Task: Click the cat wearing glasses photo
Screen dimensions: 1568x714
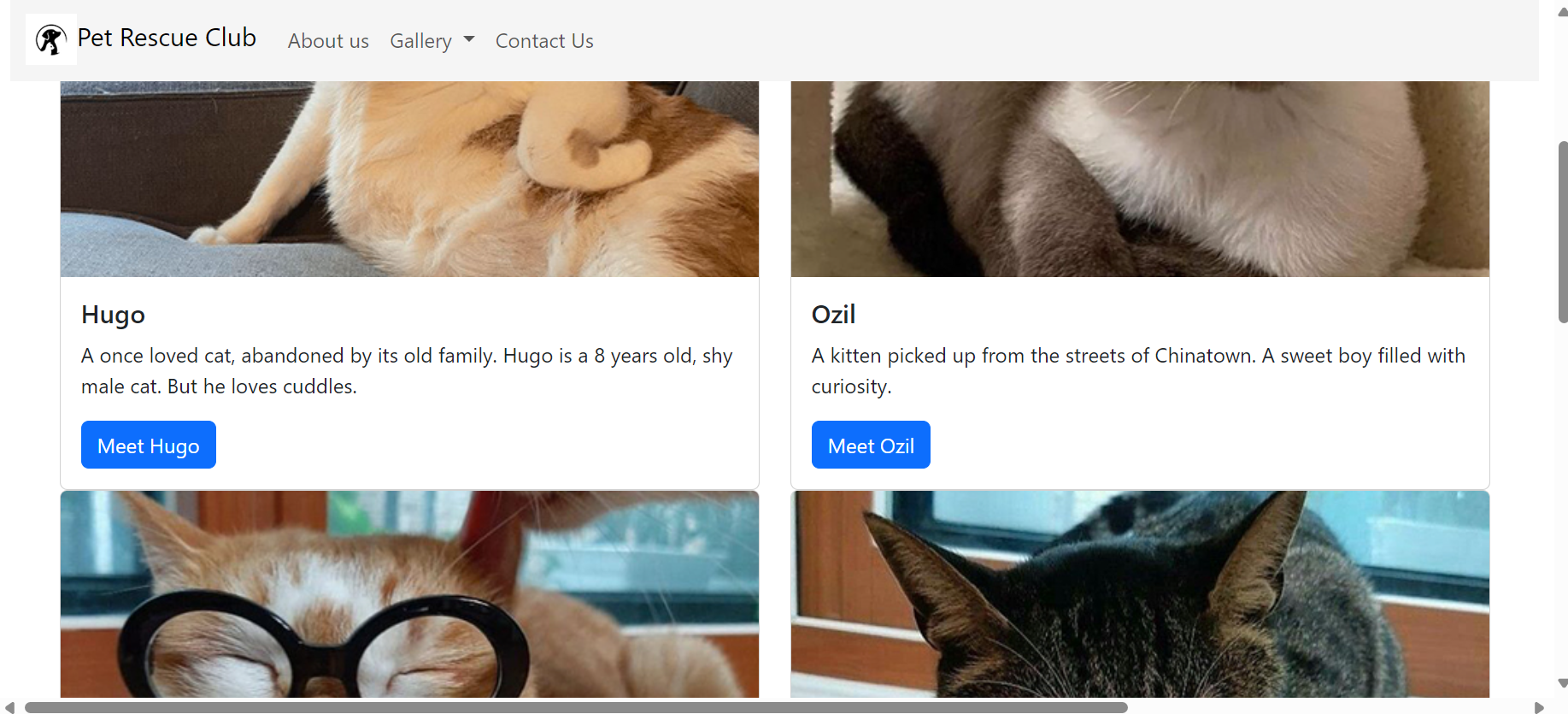Action: [x=409, y=594]
